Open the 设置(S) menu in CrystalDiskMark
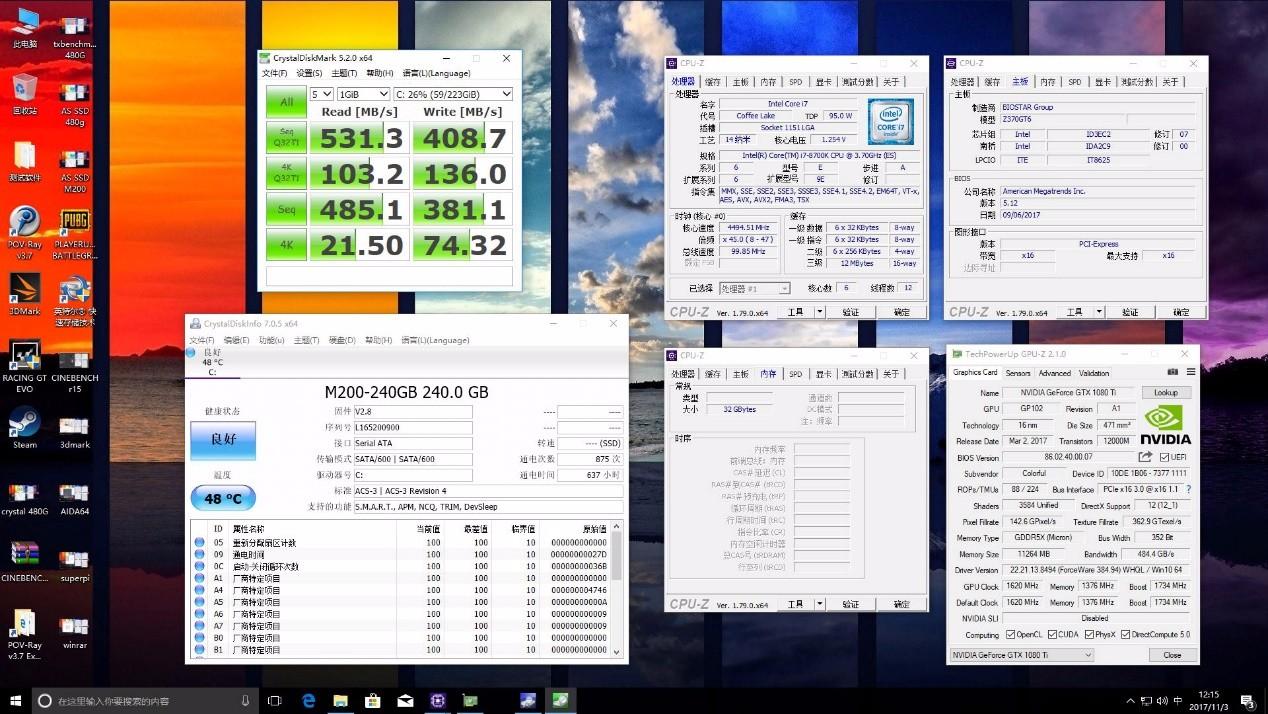The image size is (1268, 714). 309,73
